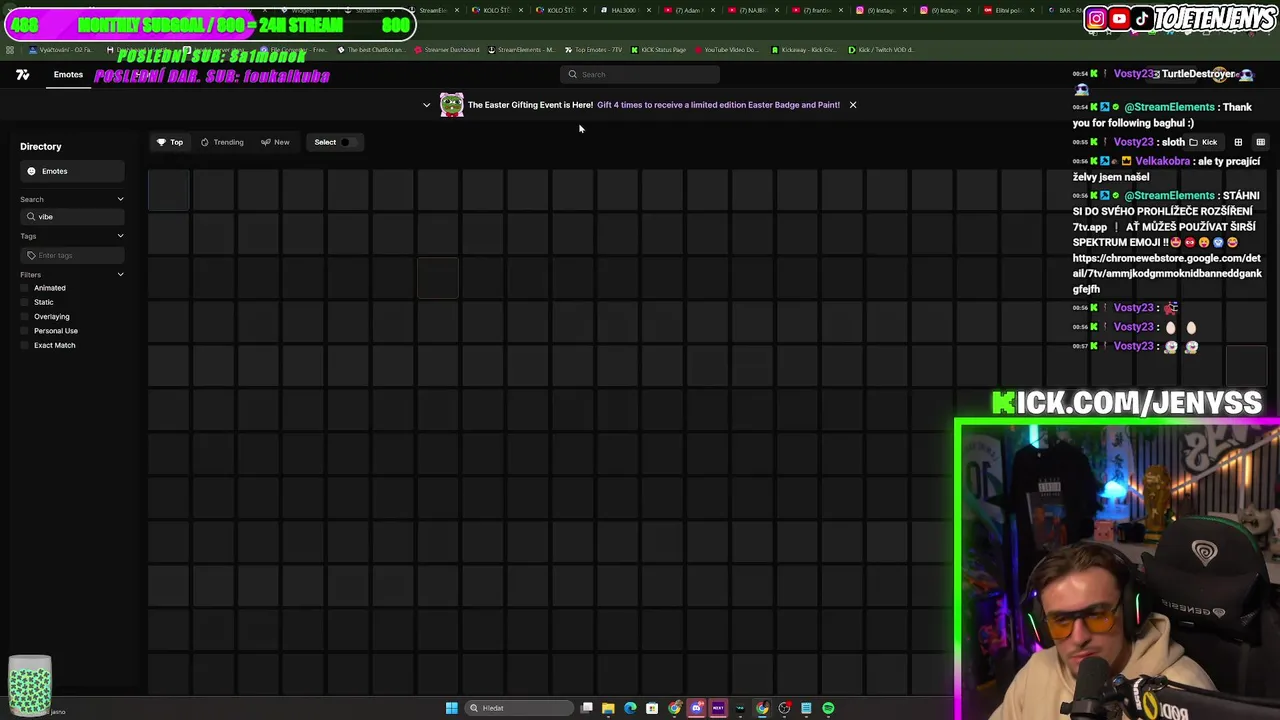Open Microsoft Store from taskbar
The width and height of the screenshot is (1280, 720).
652,708
